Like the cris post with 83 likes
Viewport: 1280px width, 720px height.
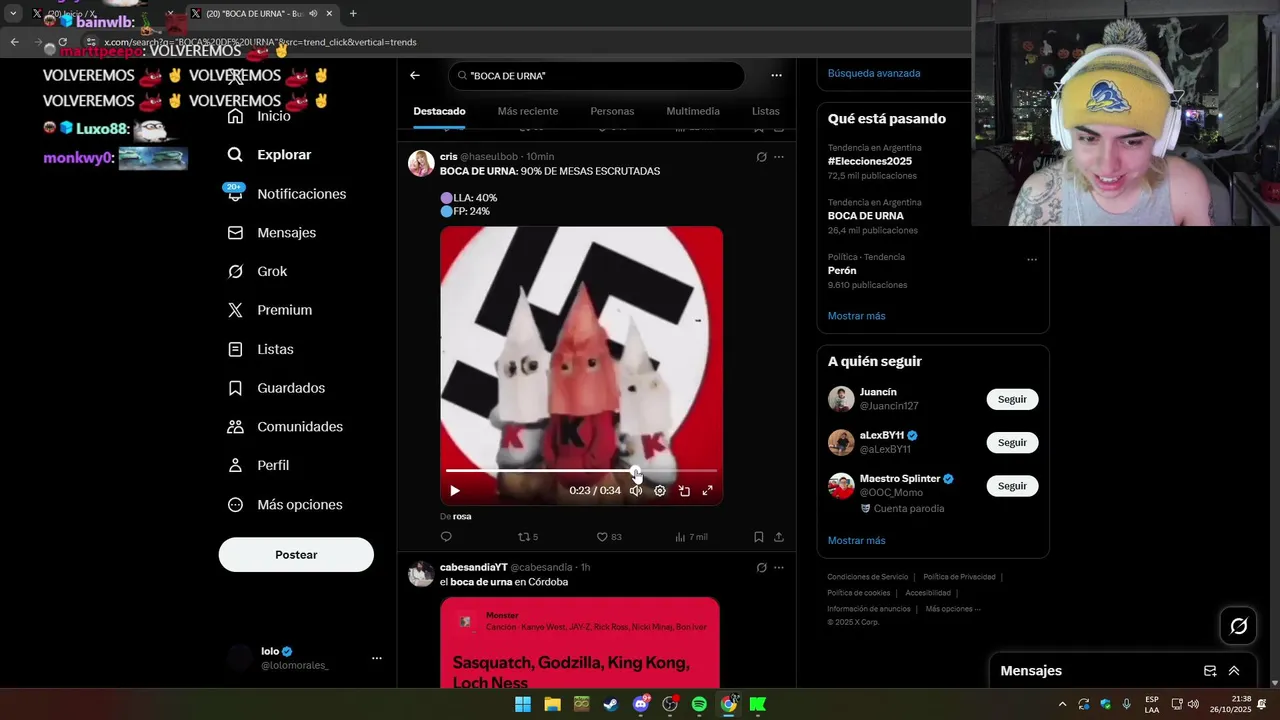pos(609,537)
